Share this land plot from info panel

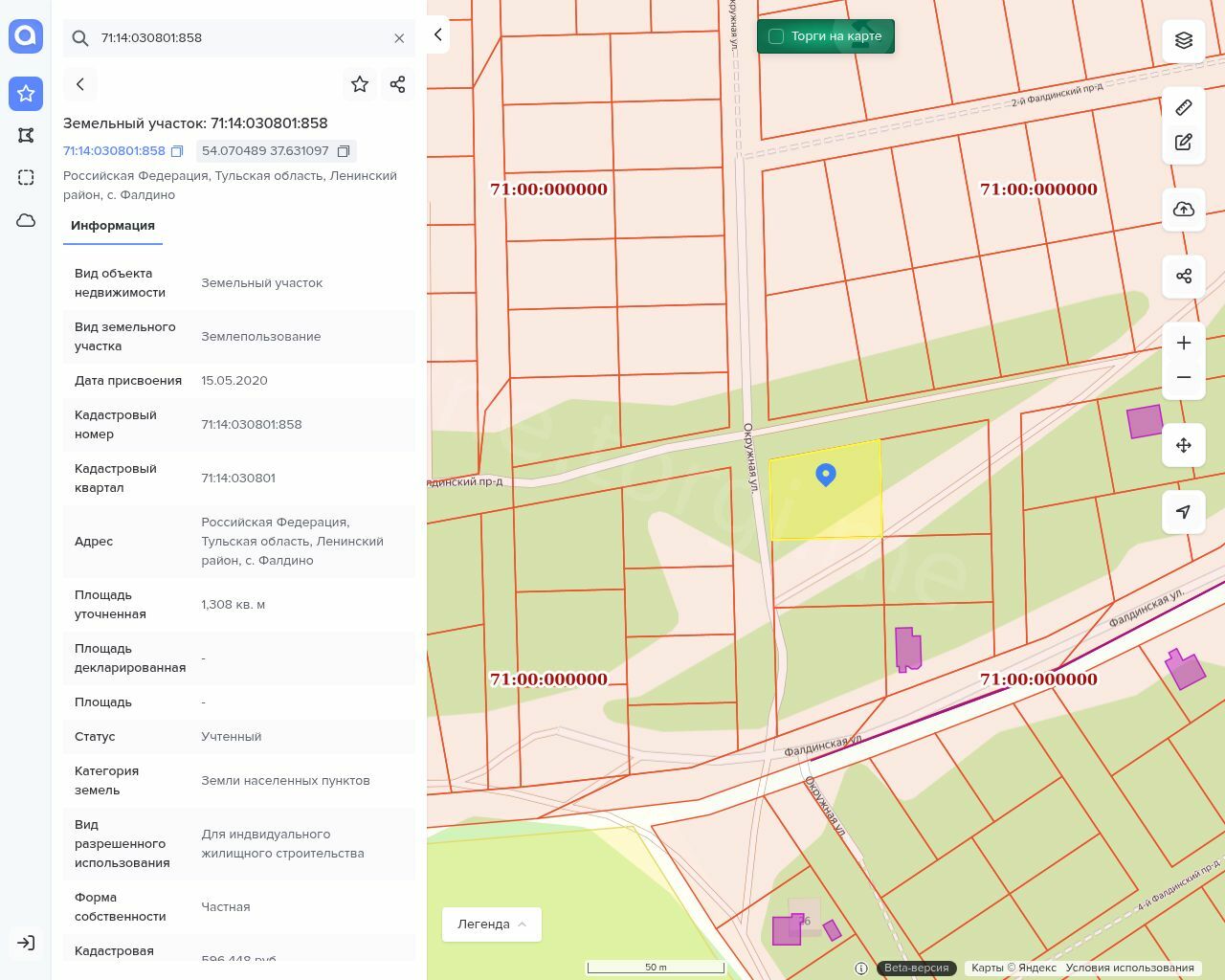click(x=398, y=84)
